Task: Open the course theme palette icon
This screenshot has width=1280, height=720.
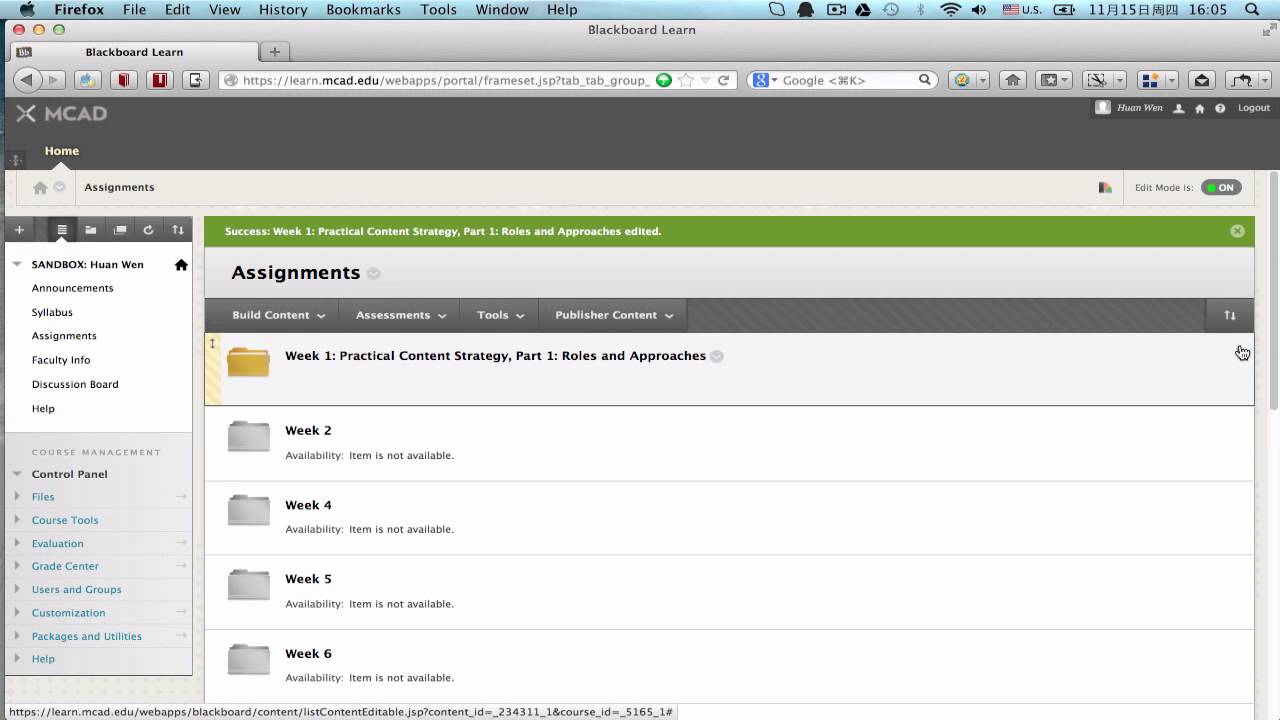Action: click(x=1105, y=187)
